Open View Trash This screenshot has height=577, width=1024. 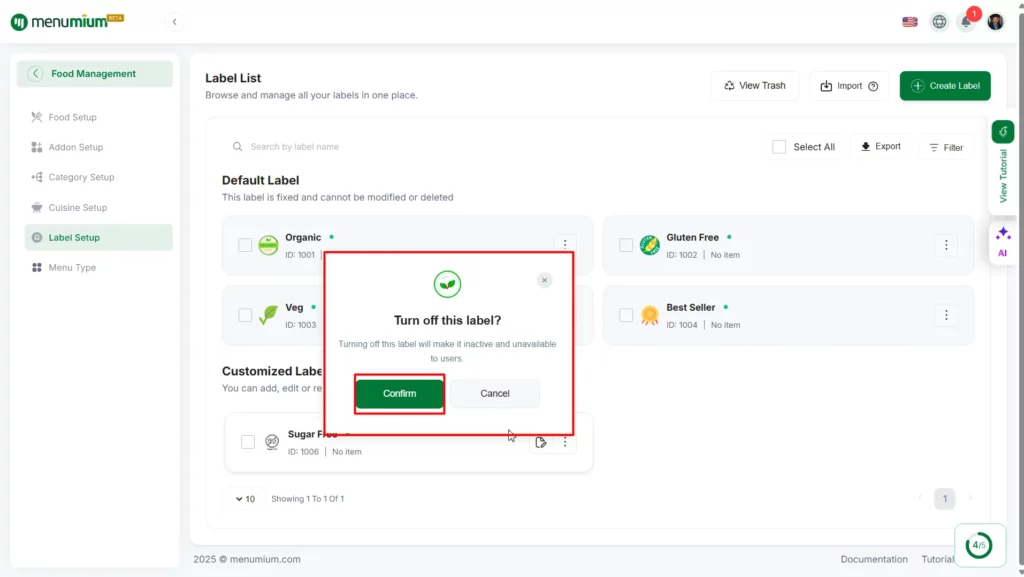[754, 86]
